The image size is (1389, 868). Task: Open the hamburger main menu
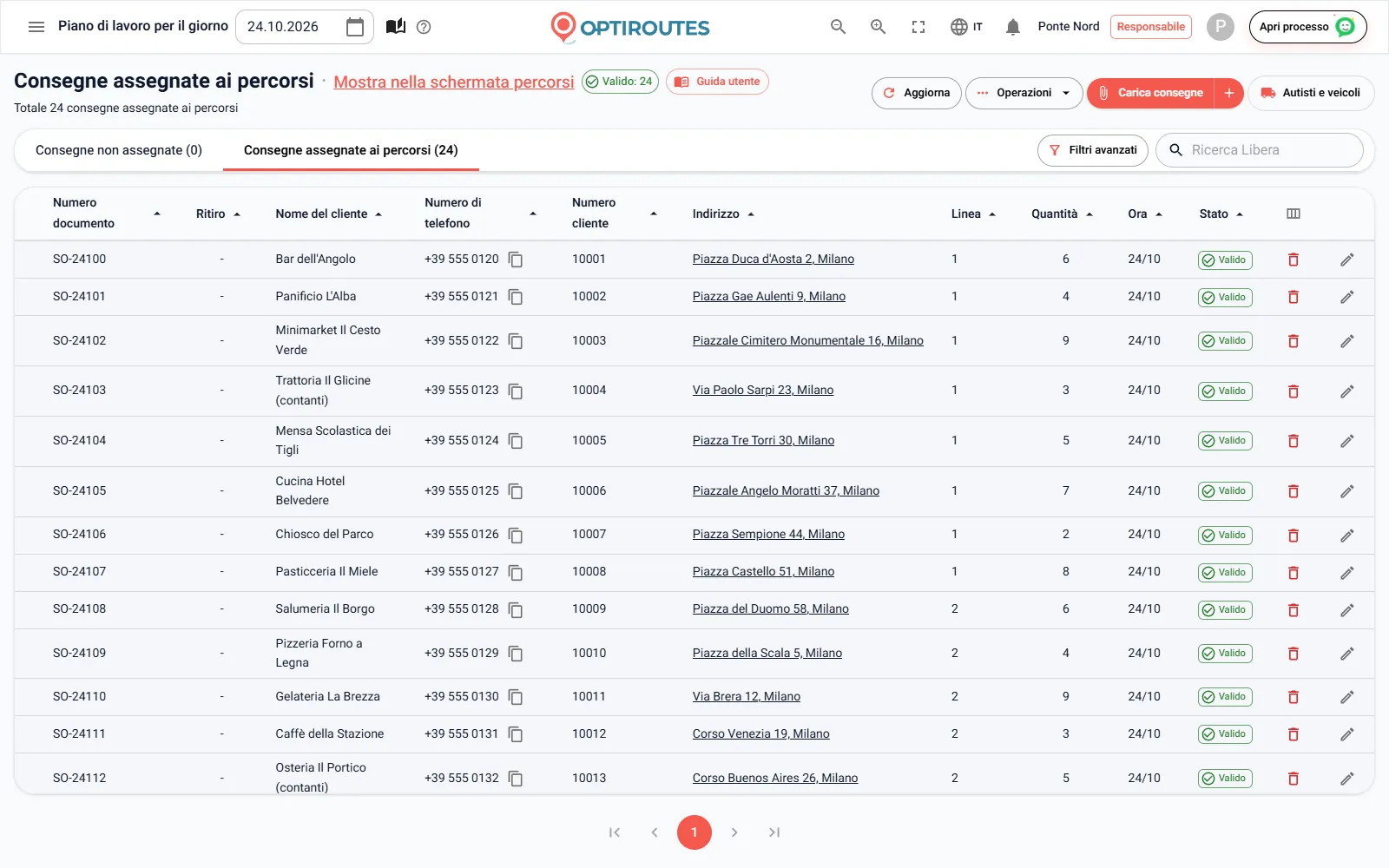coord(36,27)
